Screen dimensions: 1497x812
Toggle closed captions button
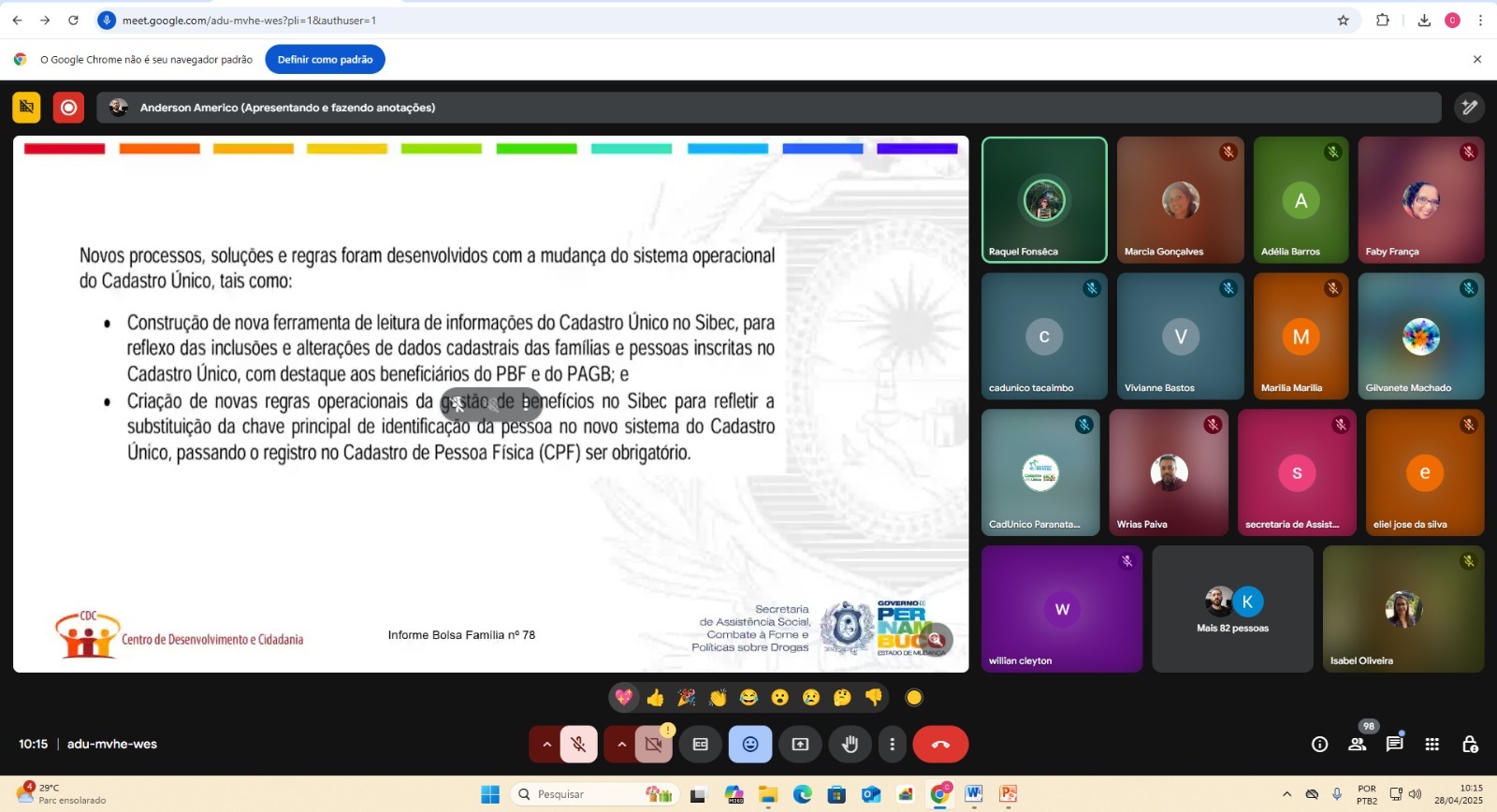(701, 745)
